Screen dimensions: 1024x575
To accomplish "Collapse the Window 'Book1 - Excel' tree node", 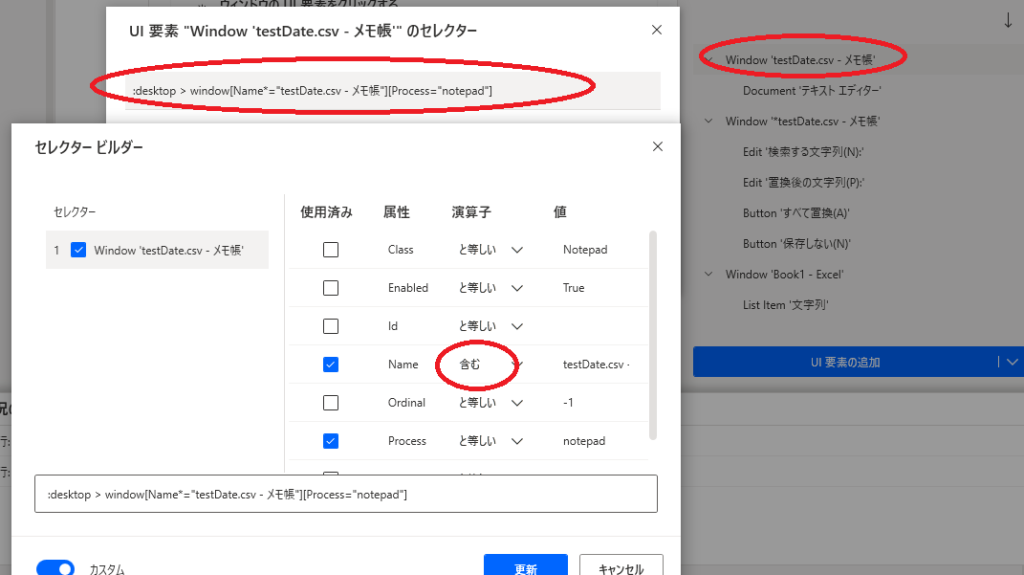I will (709, 274).
